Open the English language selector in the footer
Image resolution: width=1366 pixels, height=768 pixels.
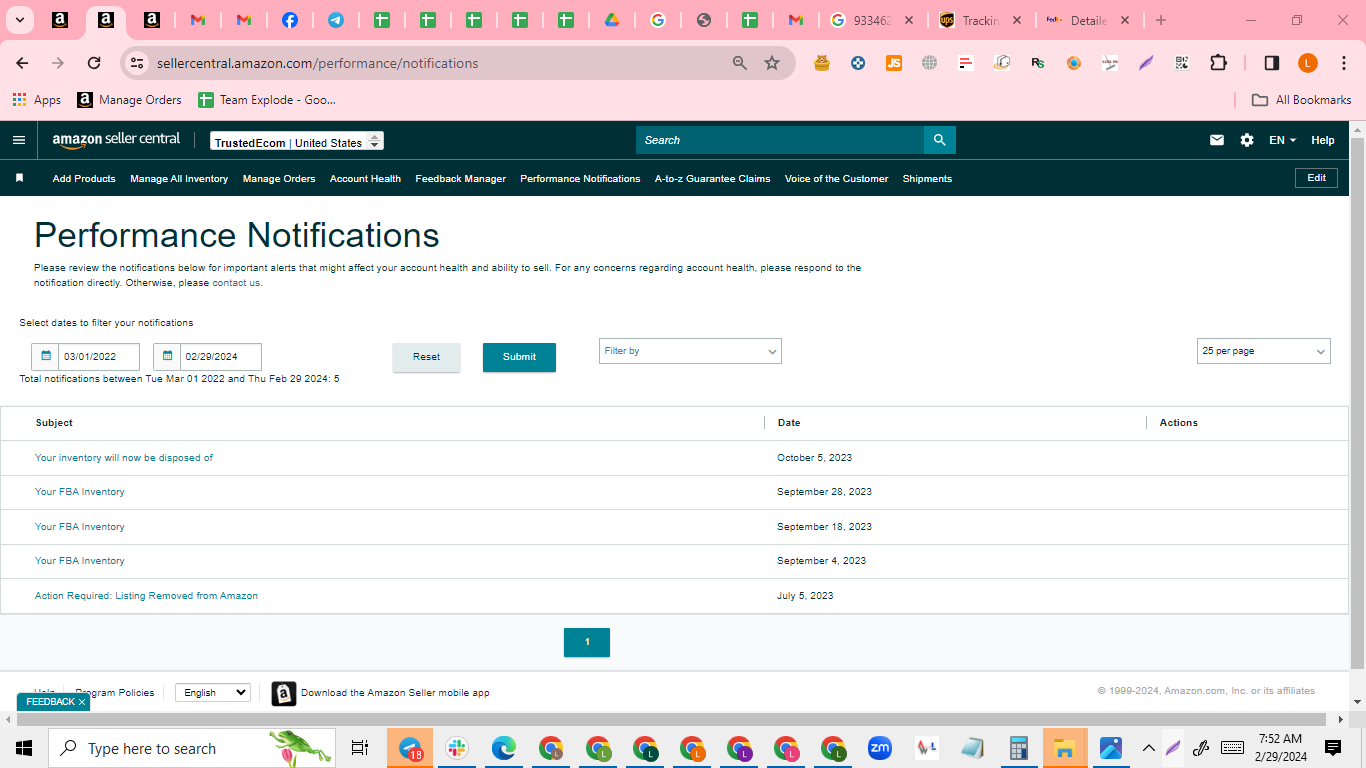click(213, 692)
